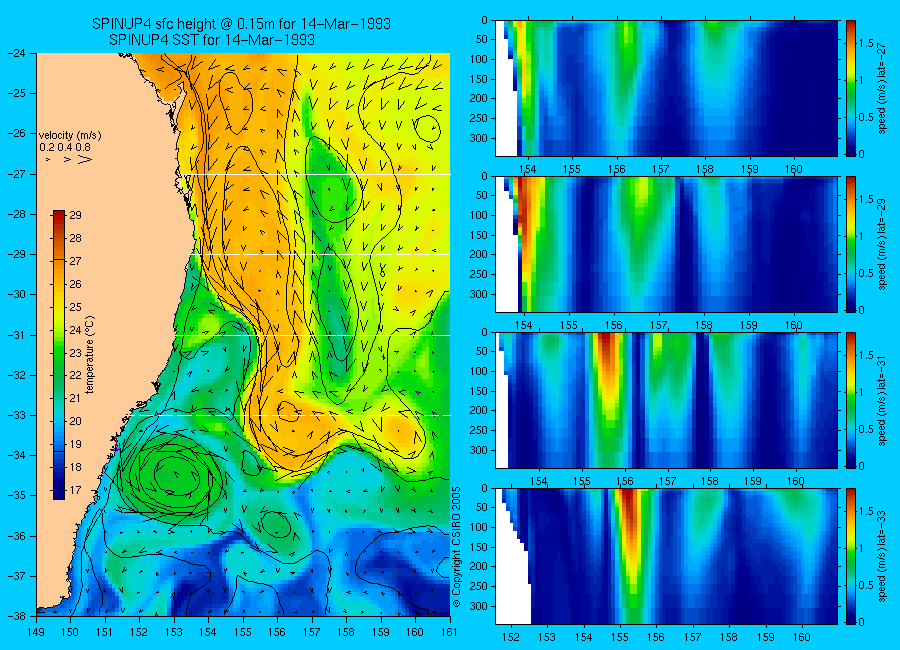
Task: Click the "17" temperature color bar value
Action: [76, 490]
